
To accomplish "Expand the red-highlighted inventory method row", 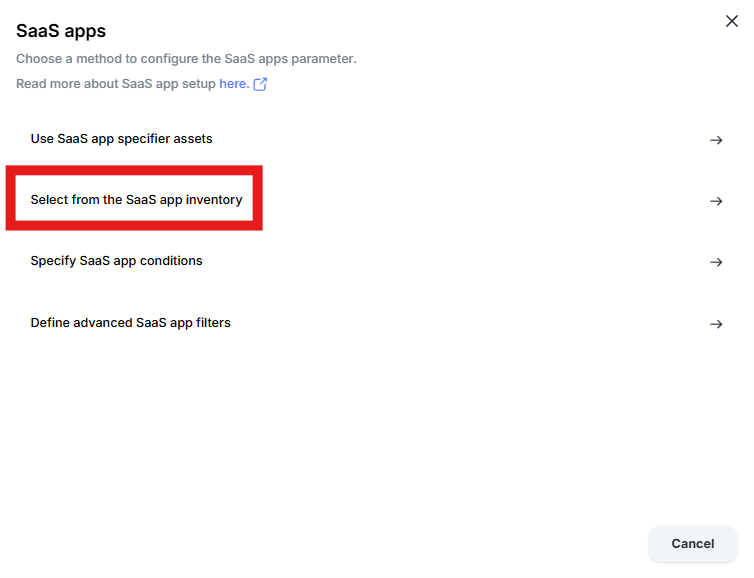I will pyautogui.click(x=377, y=201).
